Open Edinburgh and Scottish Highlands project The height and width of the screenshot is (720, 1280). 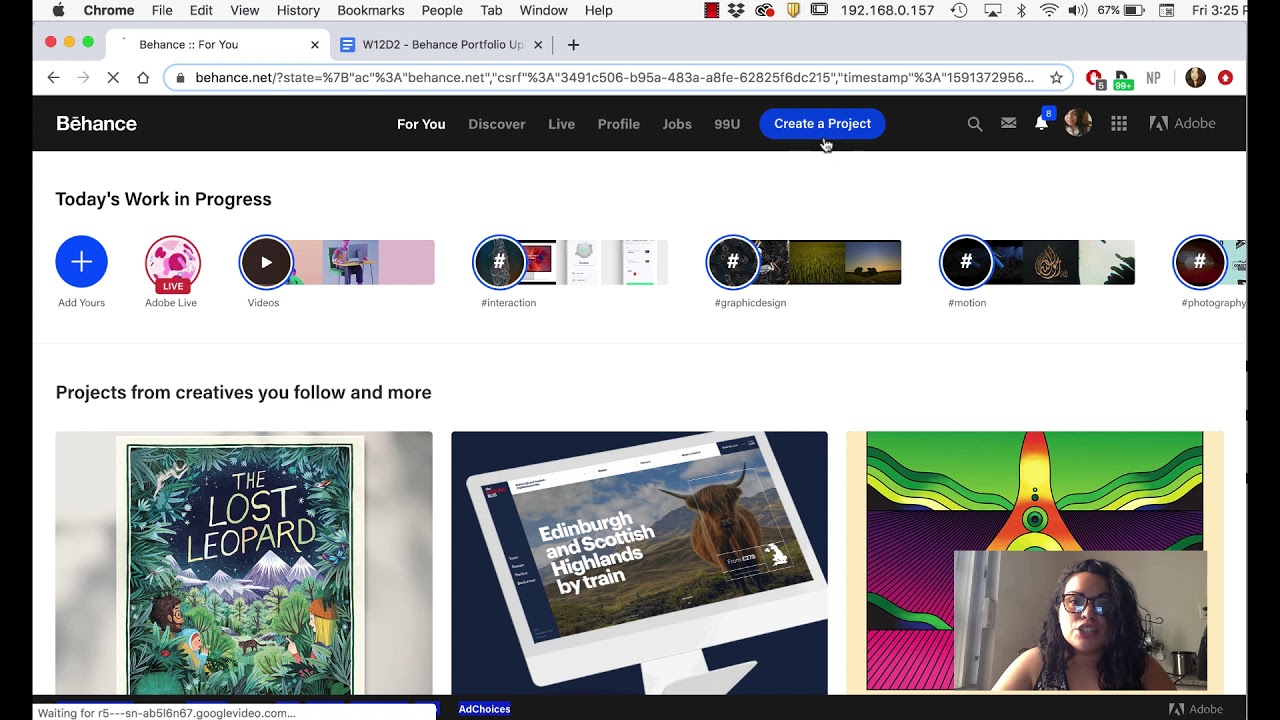tap(639, 563)
